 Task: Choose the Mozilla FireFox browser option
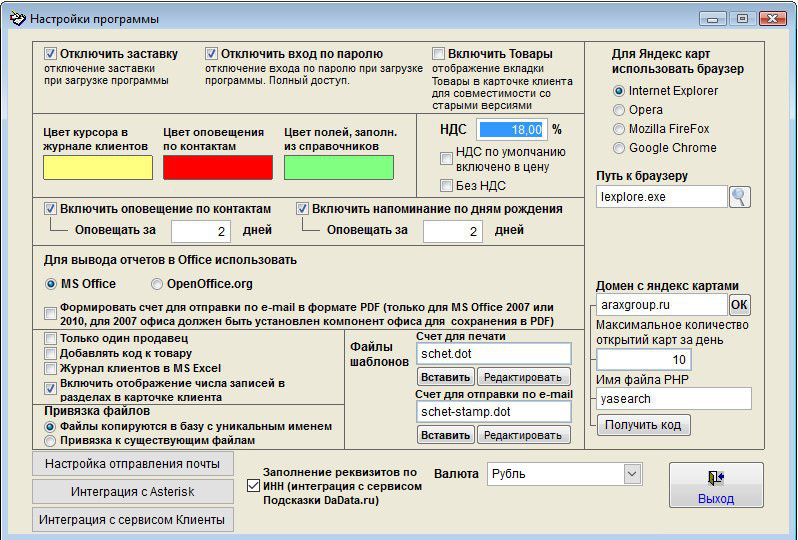point(618,129)
